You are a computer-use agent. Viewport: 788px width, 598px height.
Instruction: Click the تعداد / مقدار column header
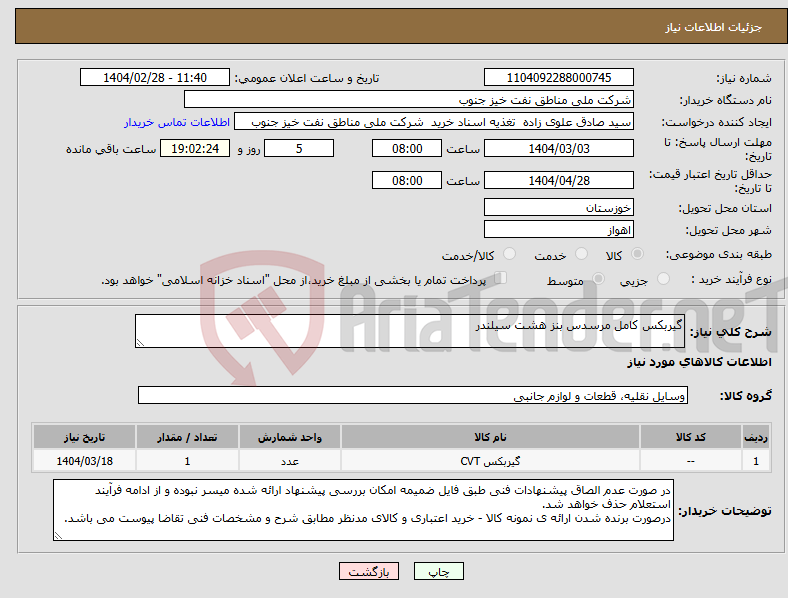coord(187,437)
